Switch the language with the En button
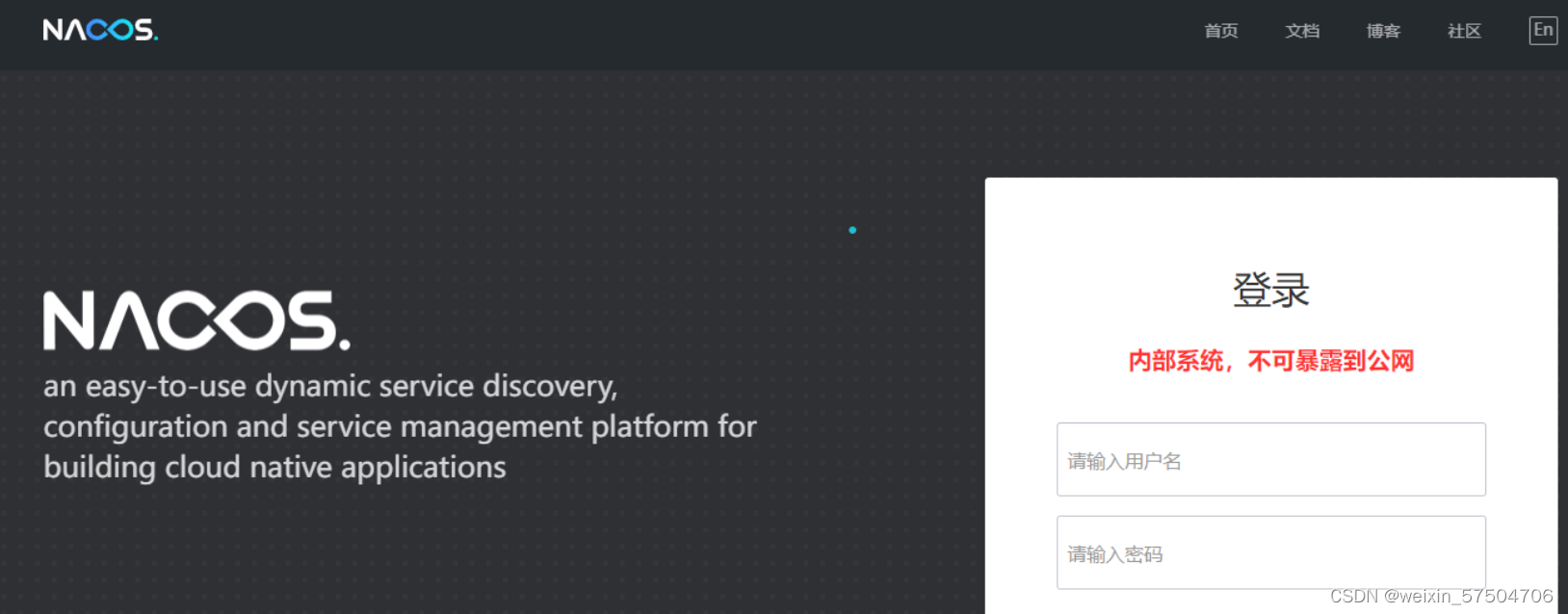1568x614 pixels. pyautogui.click(x=1543, y=30)
